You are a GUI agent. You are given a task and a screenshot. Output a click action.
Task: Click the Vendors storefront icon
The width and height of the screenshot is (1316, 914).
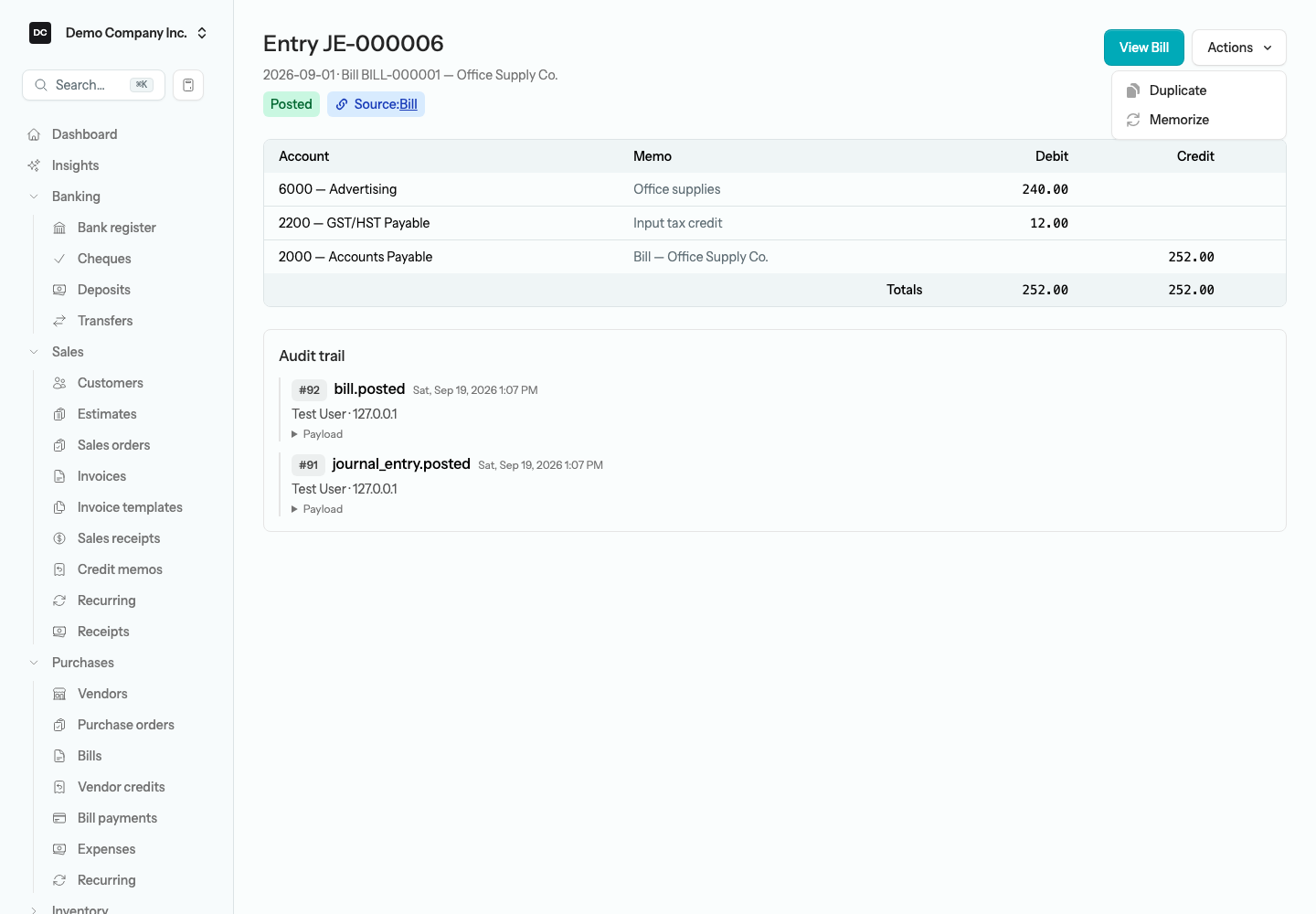[59, 694]
